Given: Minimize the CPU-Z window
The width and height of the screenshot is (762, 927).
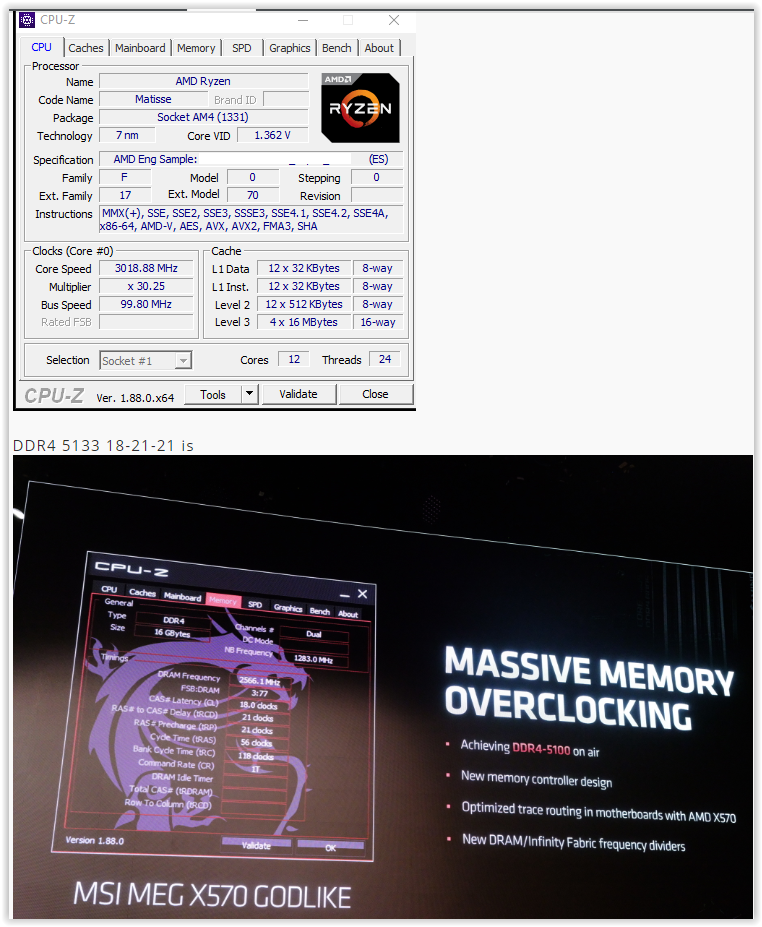Looking at the screenshot, I should coord(303,20).
